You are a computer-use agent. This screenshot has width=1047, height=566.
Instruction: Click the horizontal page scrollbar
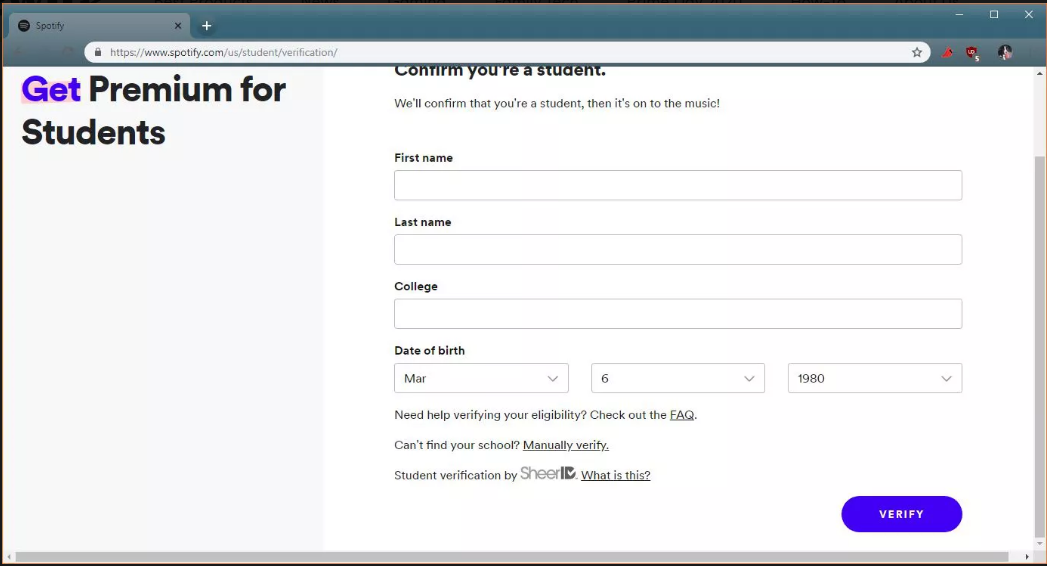pyautogui.click(x=512, y=557)
